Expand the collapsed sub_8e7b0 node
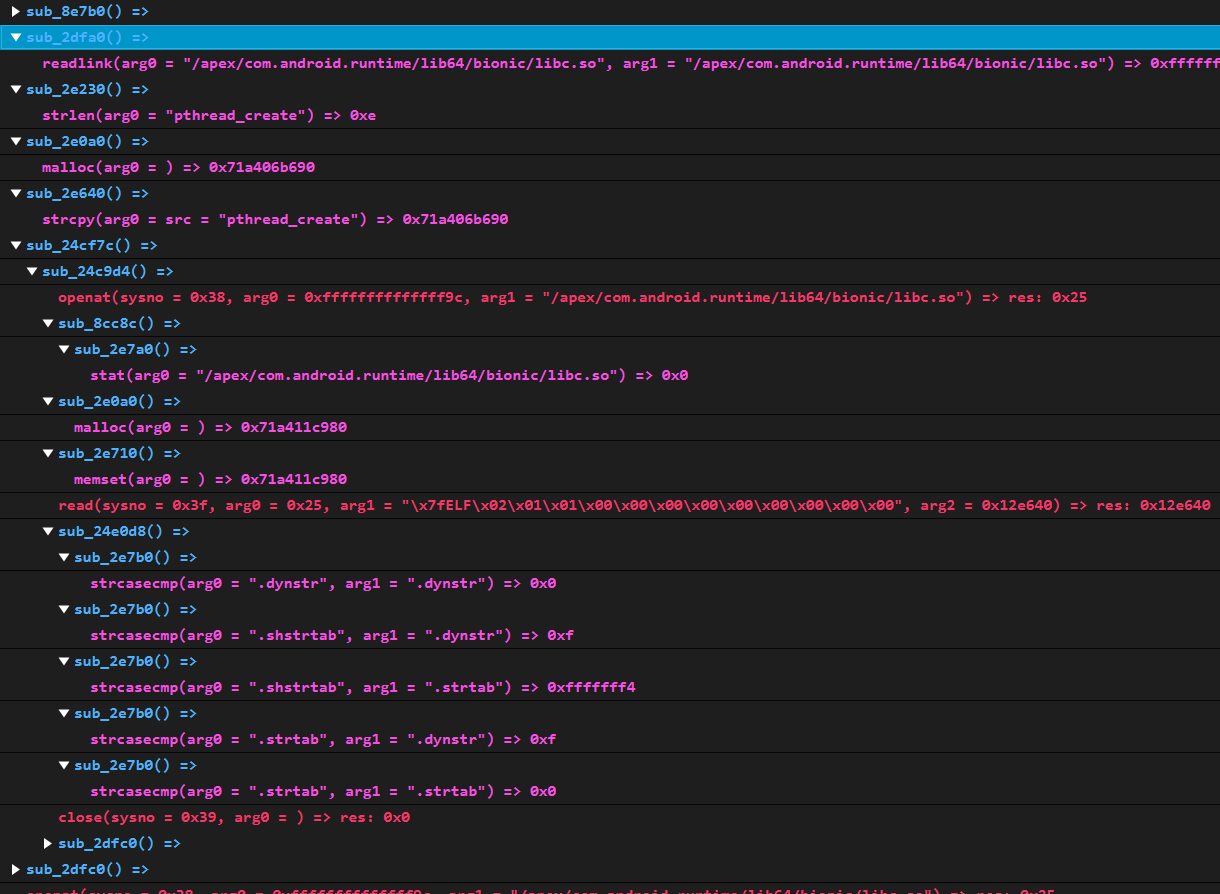The height and width of the screenshot is (894, 1220). (16, 11)
